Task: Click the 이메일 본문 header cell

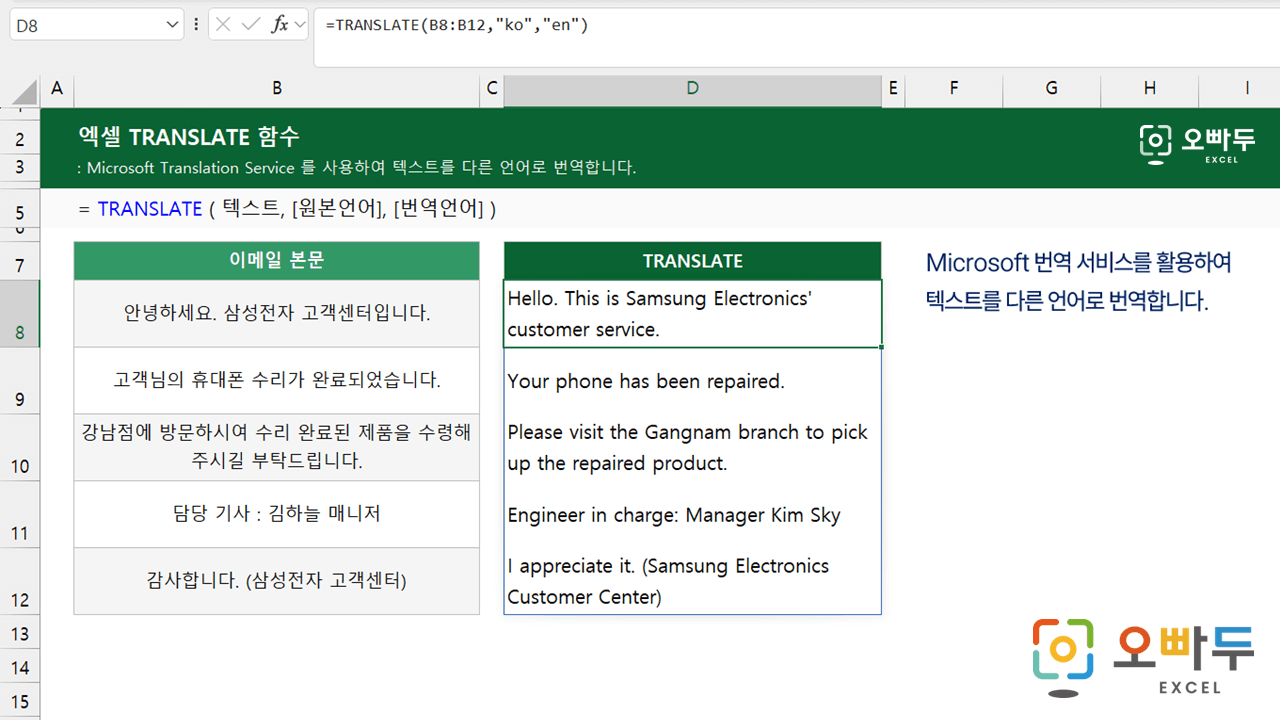Action: tap(276, 260)
